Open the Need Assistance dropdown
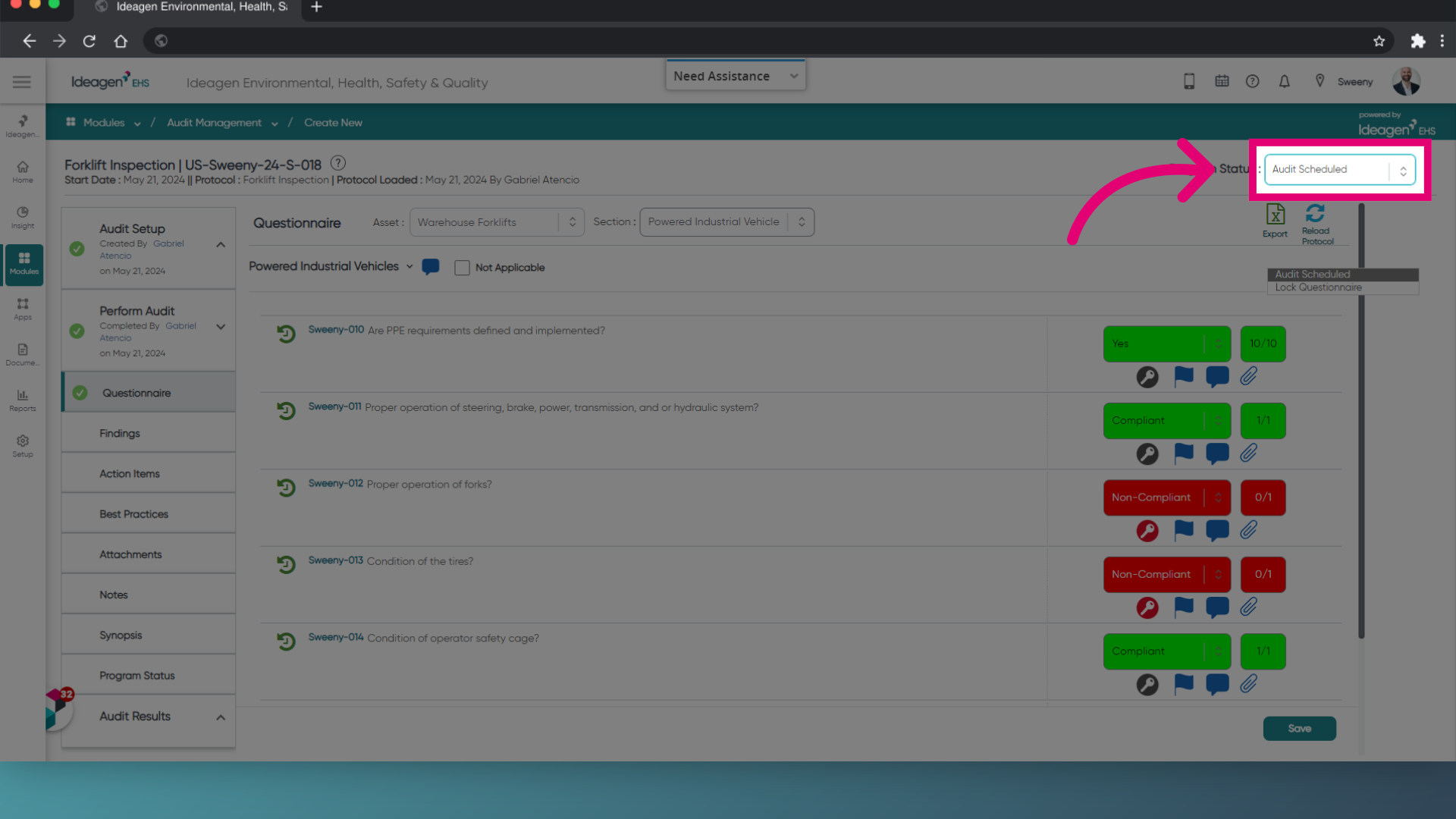Viewport: 1456px width, 819px height. [x=736, y=76]
